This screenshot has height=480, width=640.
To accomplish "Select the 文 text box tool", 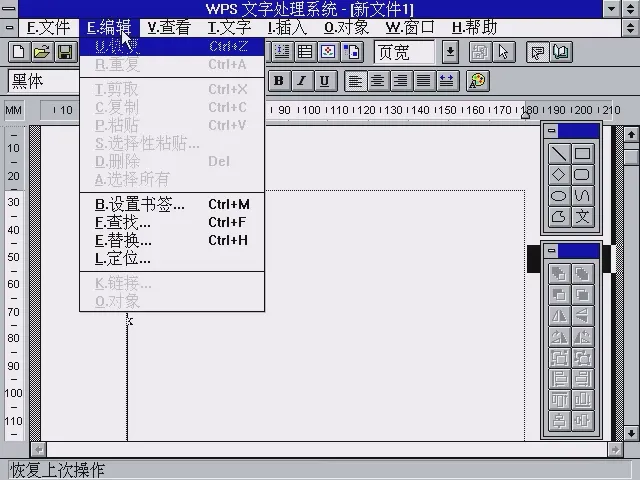I will tap(582, 217).
